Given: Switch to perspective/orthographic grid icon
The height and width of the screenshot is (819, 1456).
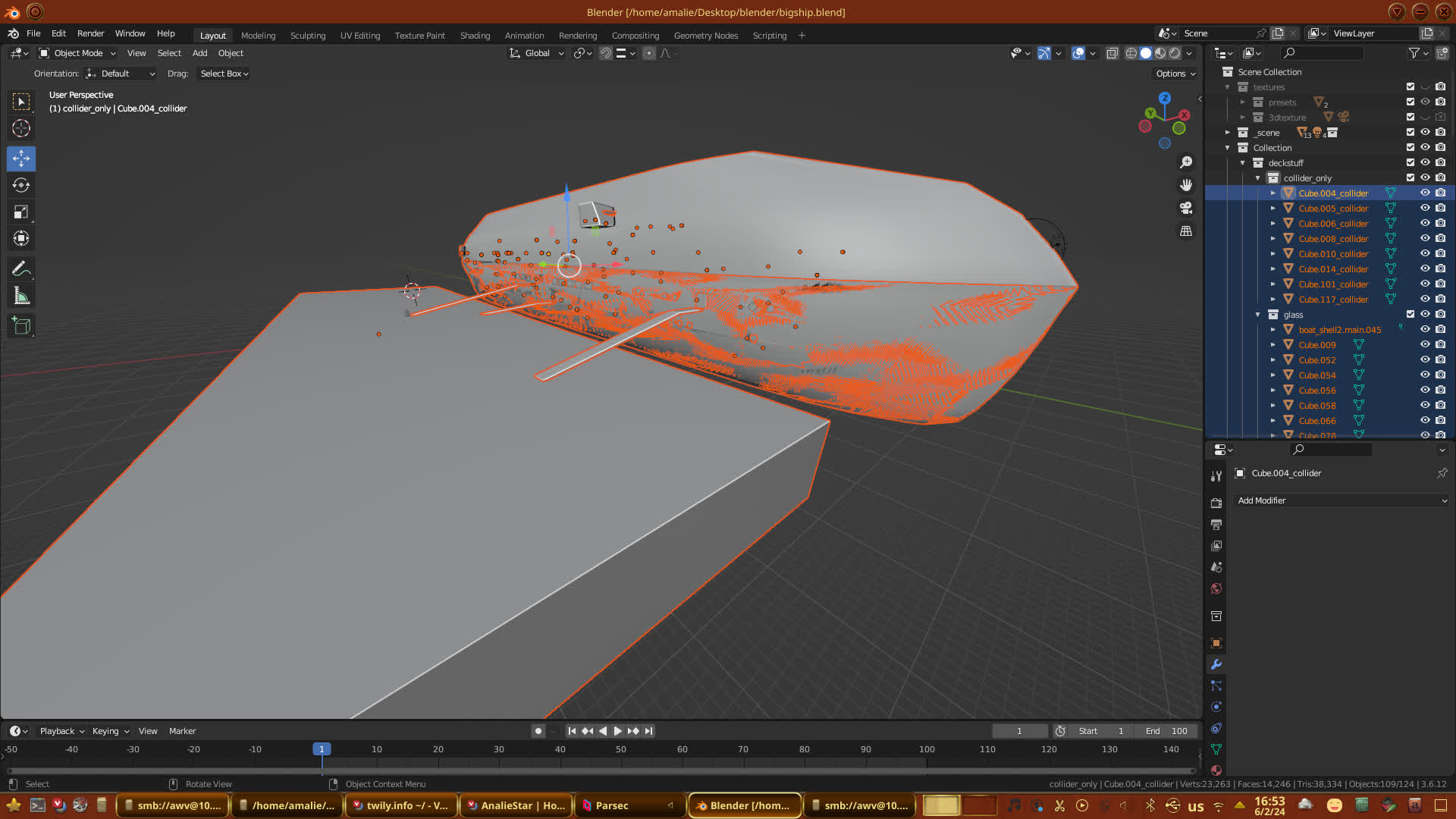Looking at the screenshot, I should pos(1186,231).
